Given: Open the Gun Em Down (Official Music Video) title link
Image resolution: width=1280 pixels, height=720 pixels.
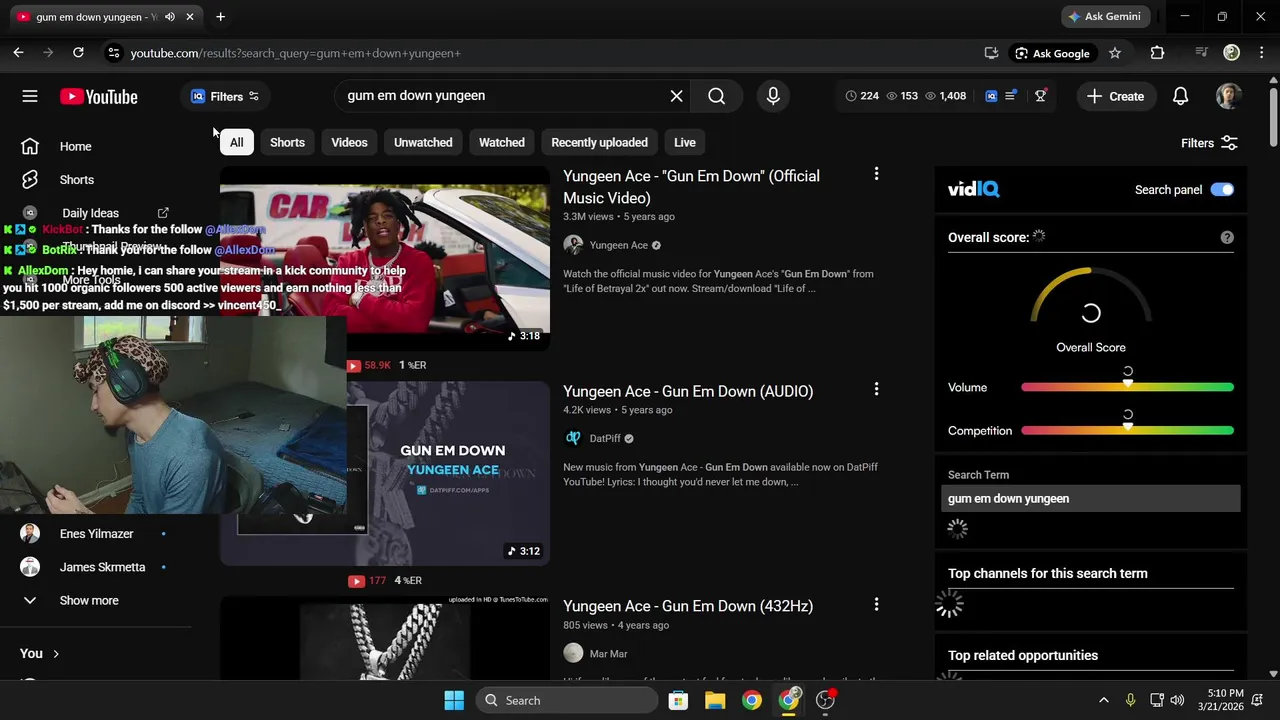Looking at the screenshot, I should 691,187.
